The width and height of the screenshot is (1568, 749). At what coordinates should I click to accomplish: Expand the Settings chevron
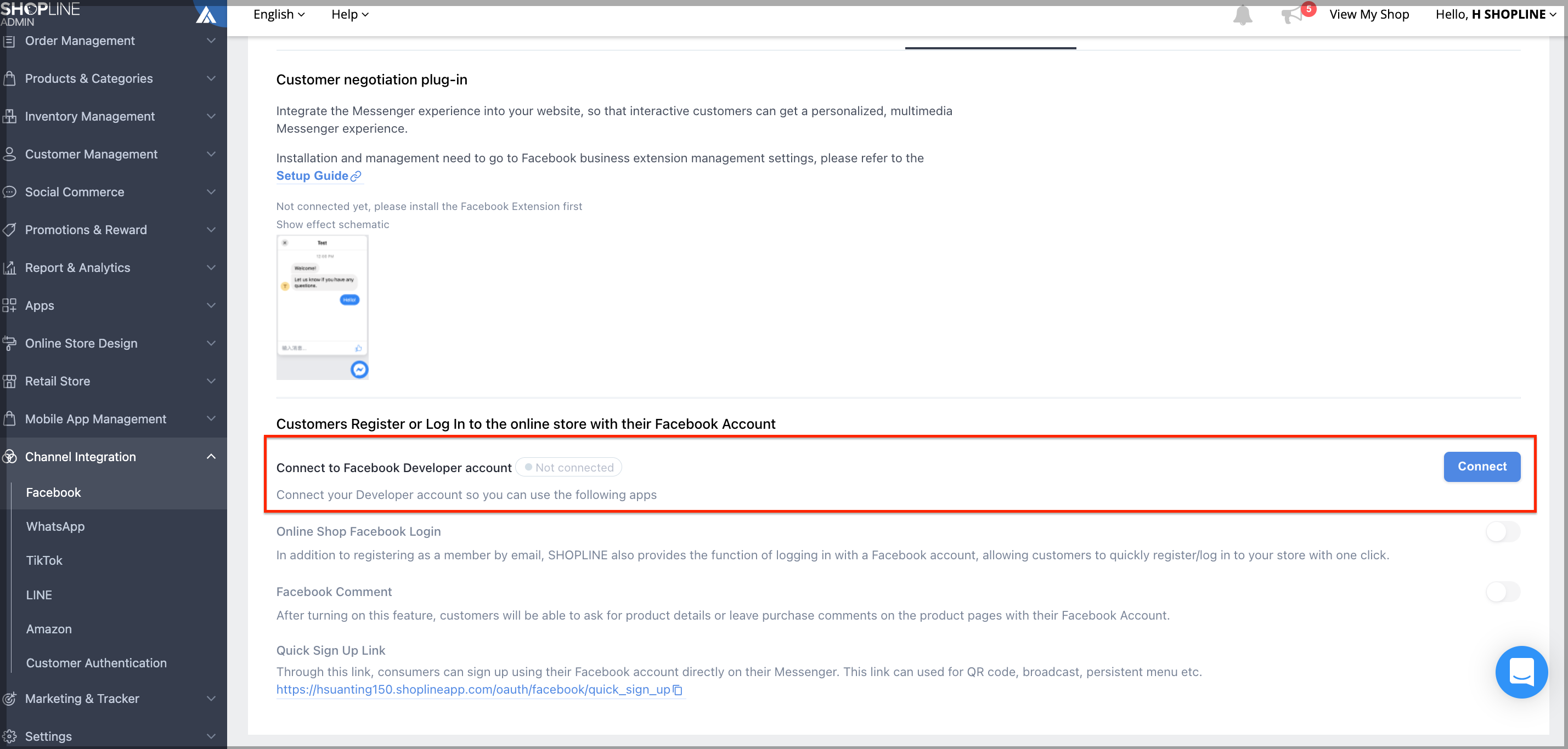click(x=211, y=736)
